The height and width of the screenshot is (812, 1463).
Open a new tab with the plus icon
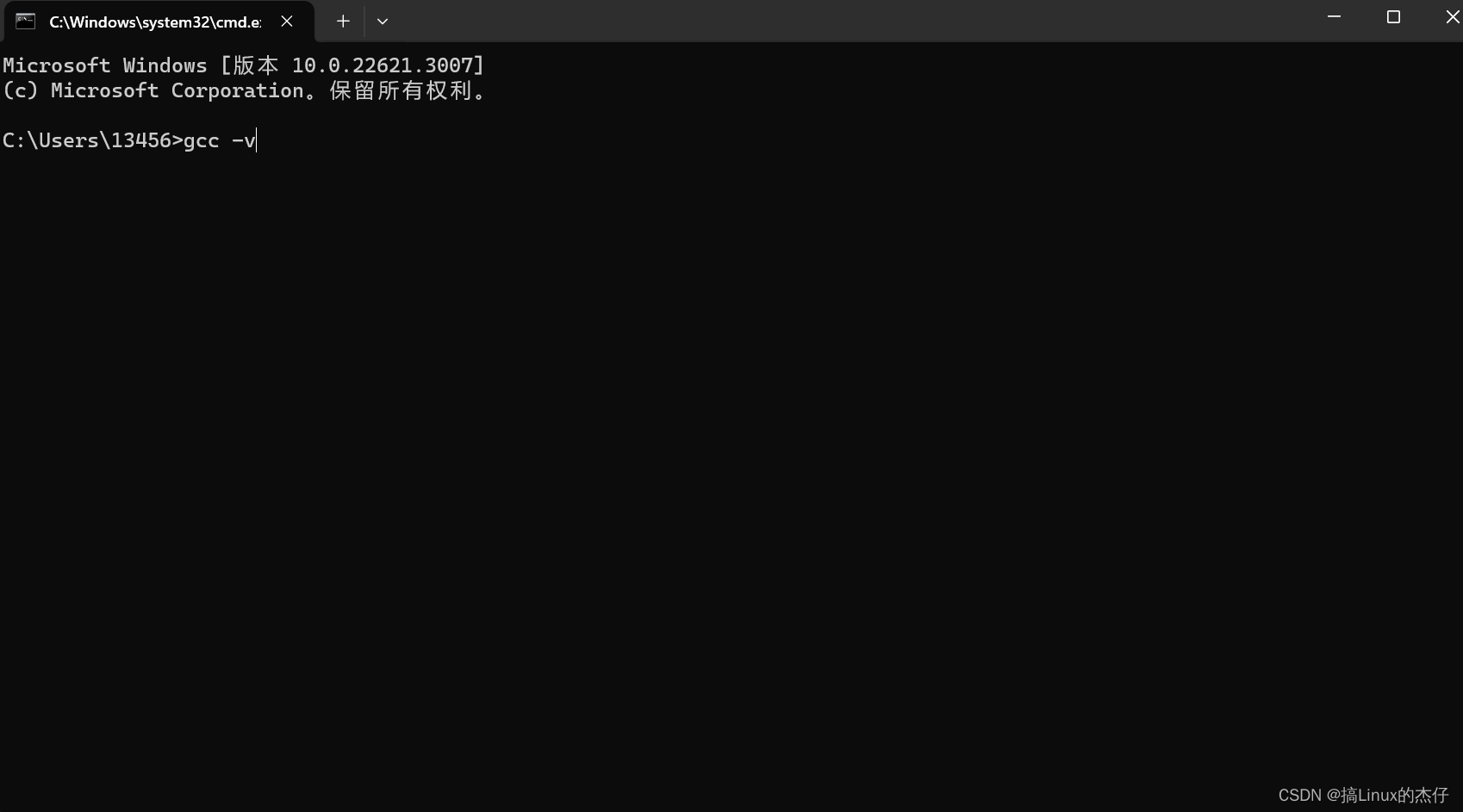coord(343,22)
